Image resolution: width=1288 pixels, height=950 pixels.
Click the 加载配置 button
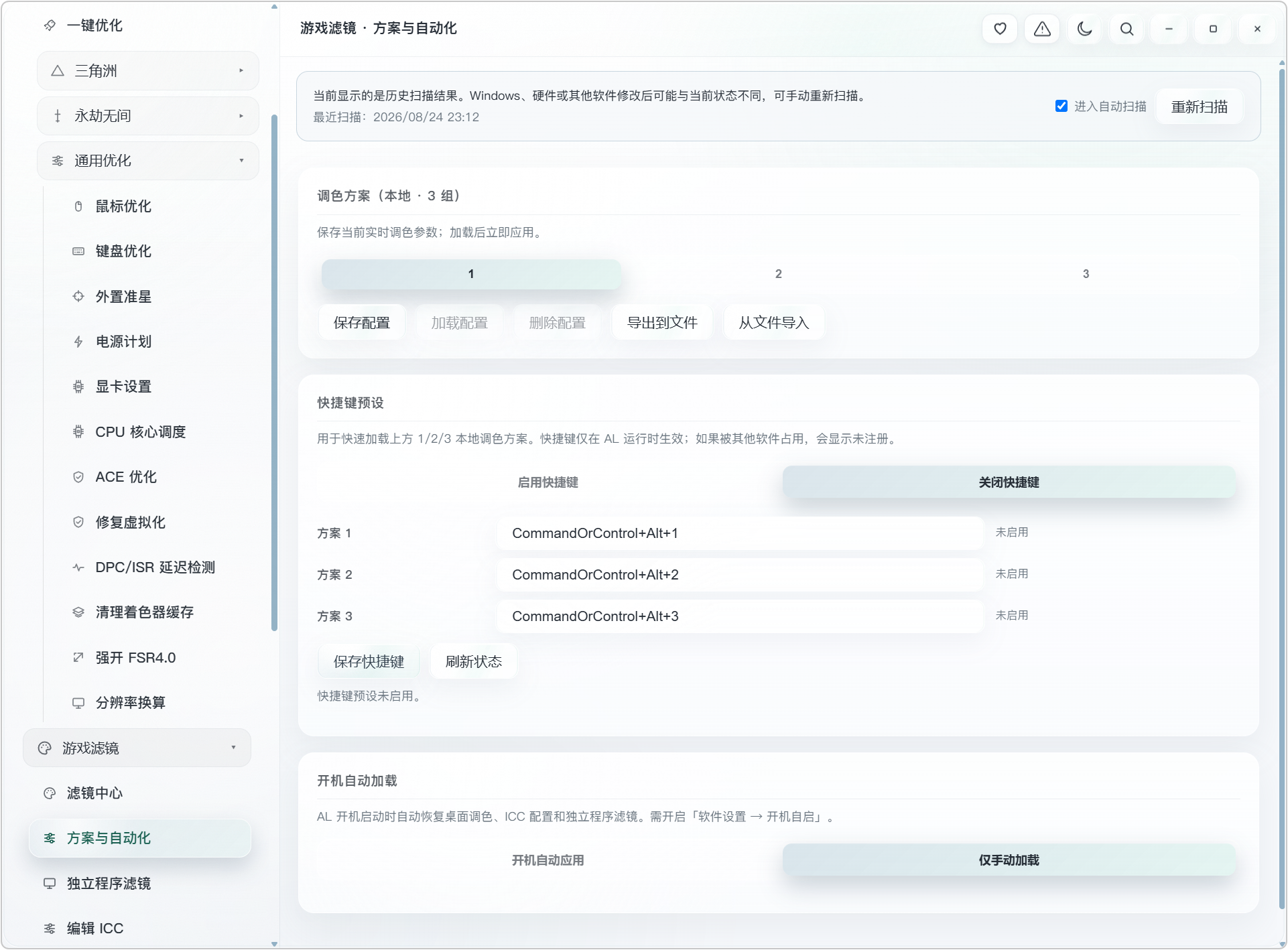tap(460, 323)
